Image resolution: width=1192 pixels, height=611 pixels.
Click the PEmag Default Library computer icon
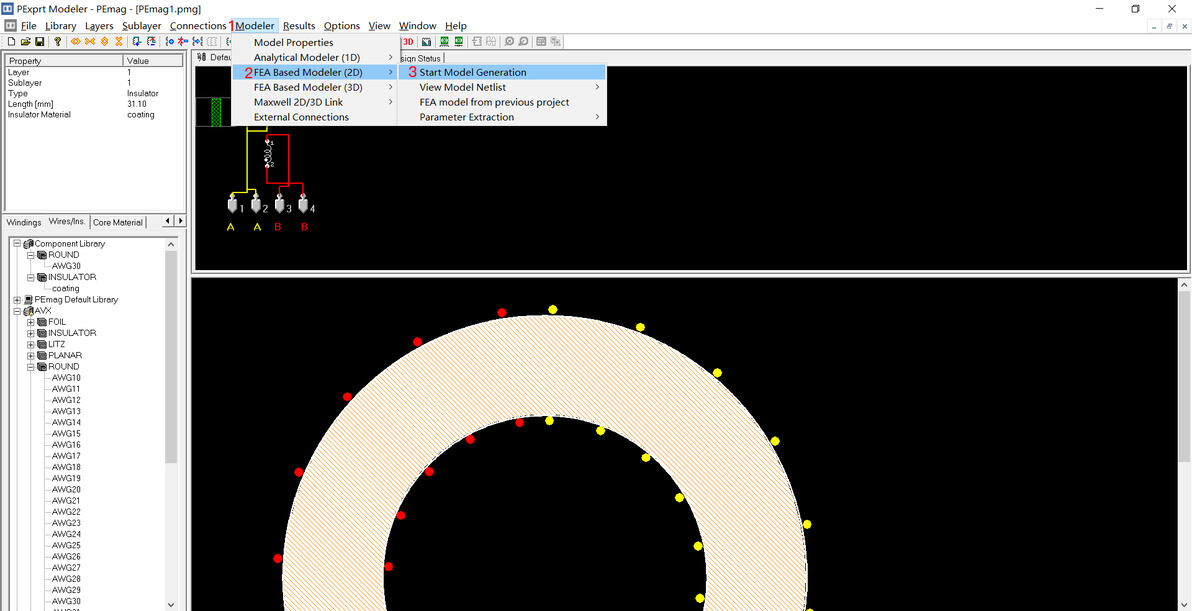(28, 300)
